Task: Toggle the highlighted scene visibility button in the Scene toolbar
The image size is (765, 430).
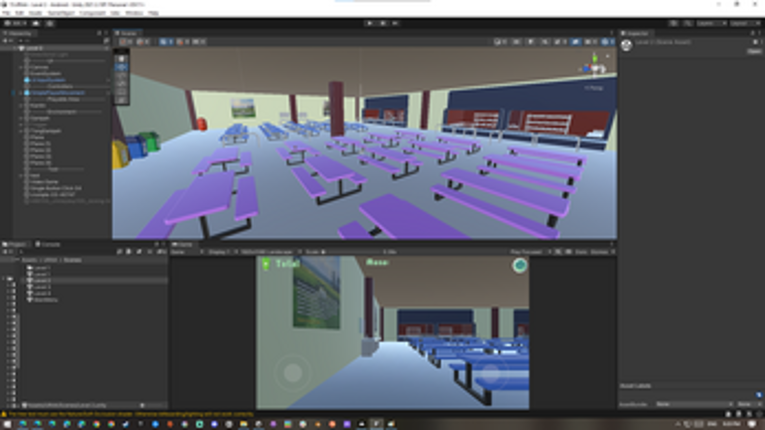Action: pyautogui.click(x=576, y=42)
